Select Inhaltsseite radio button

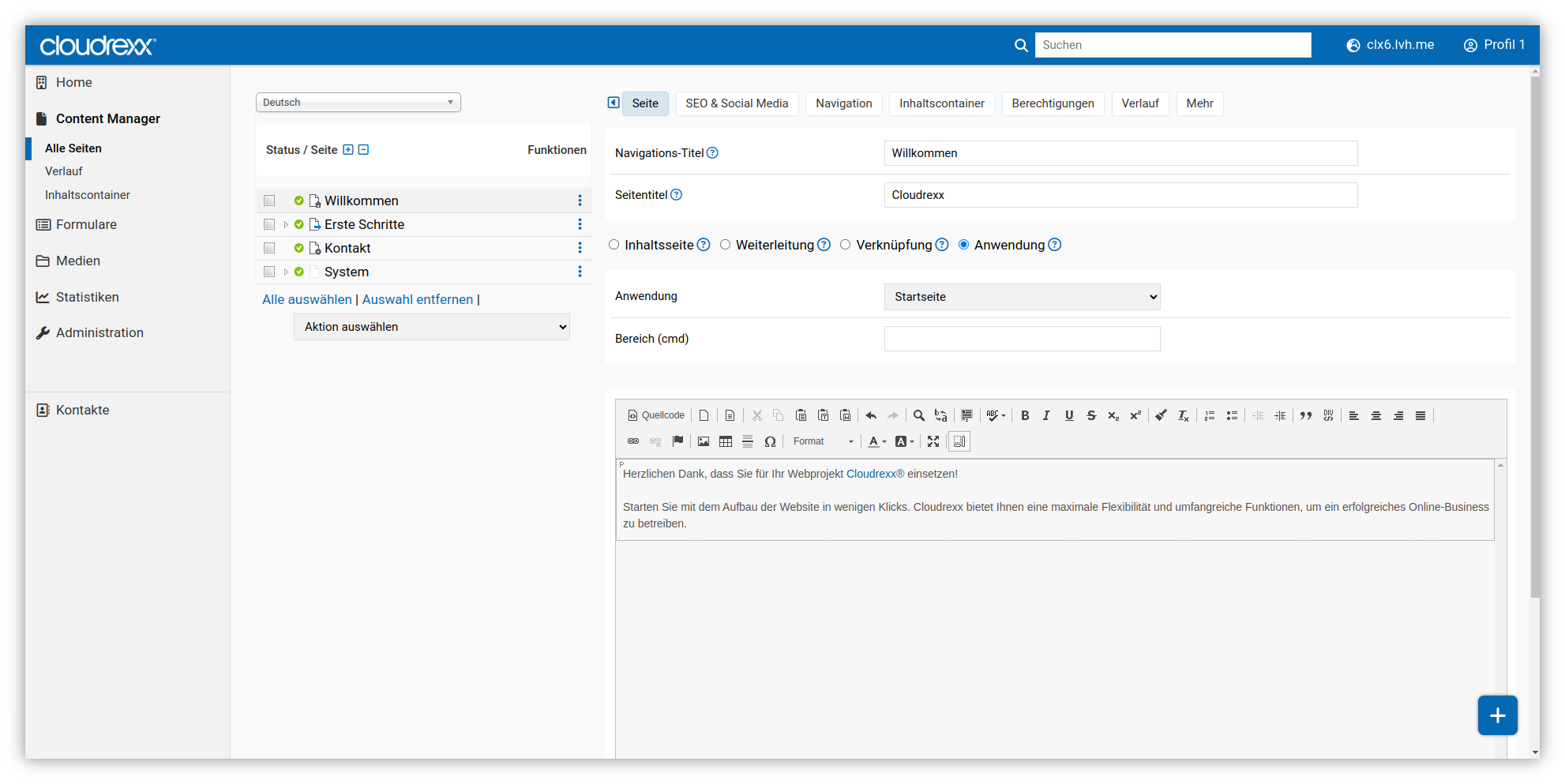coord(614,245)
